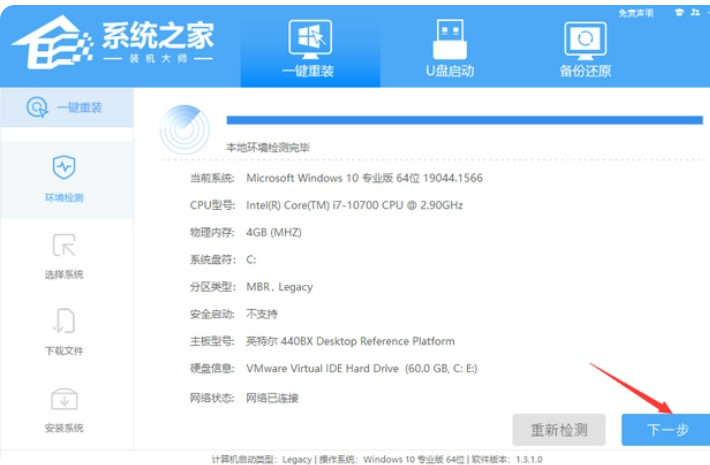This screenshot has height=465, width=710.
Task: Open the 免责声明 link
Action: (636, 13)
